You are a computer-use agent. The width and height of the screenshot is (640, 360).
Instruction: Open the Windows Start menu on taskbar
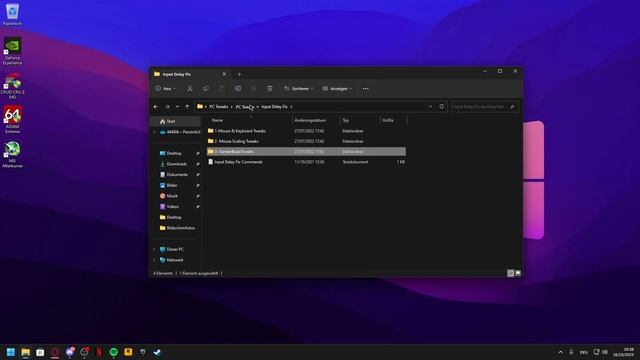[x=11, y=352]
